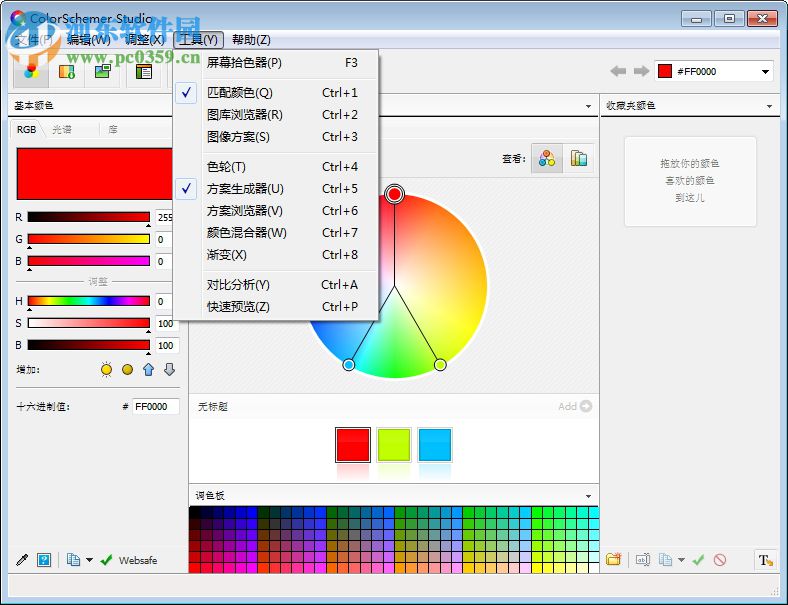Select the red scheme swatch

pos(353,445)
